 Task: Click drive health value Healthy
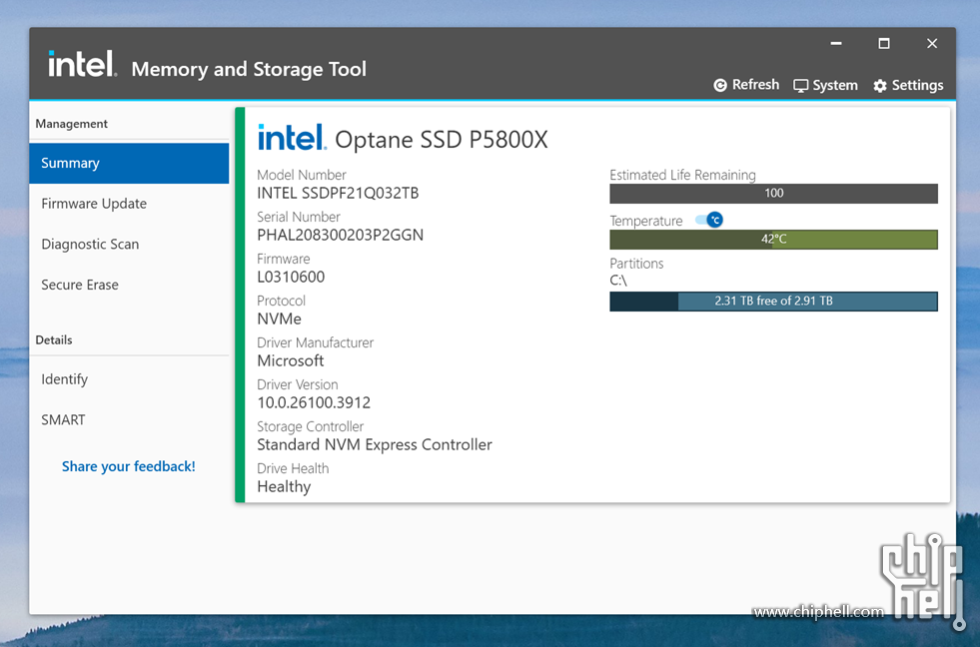coord(284,487)
